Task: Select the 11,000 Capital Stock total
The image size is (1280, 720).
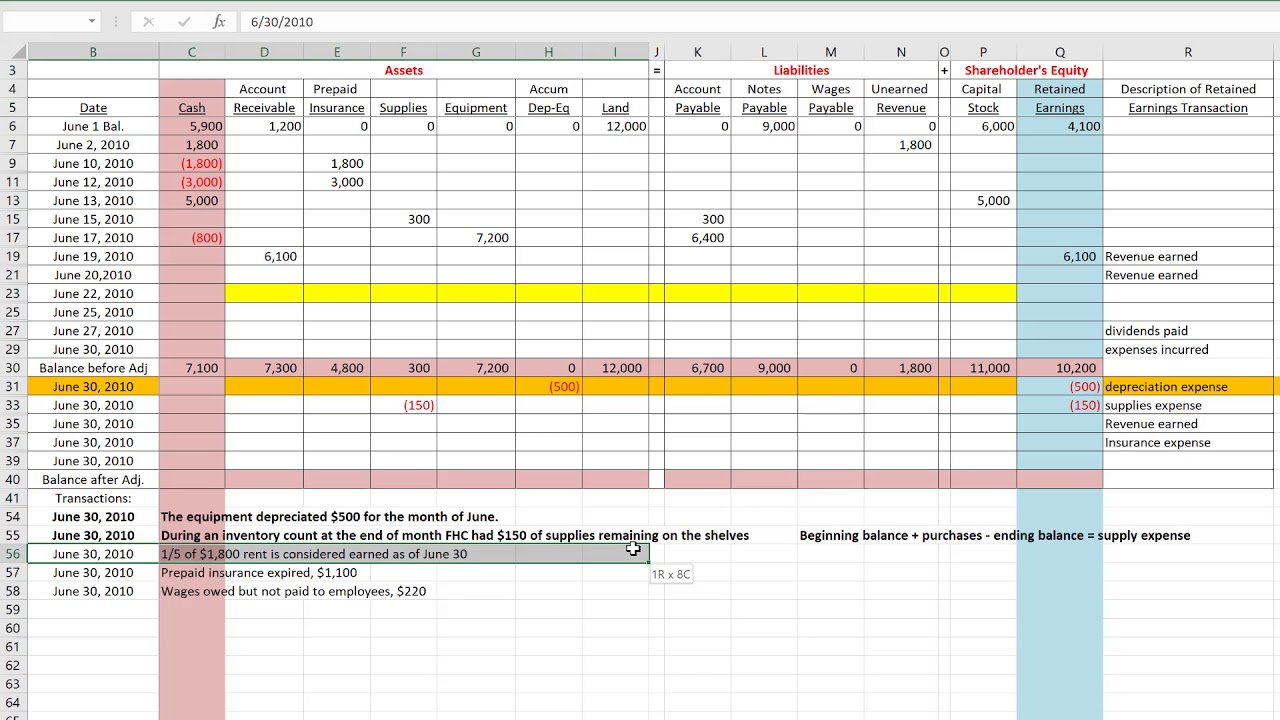Action: (x=983, y=368)
